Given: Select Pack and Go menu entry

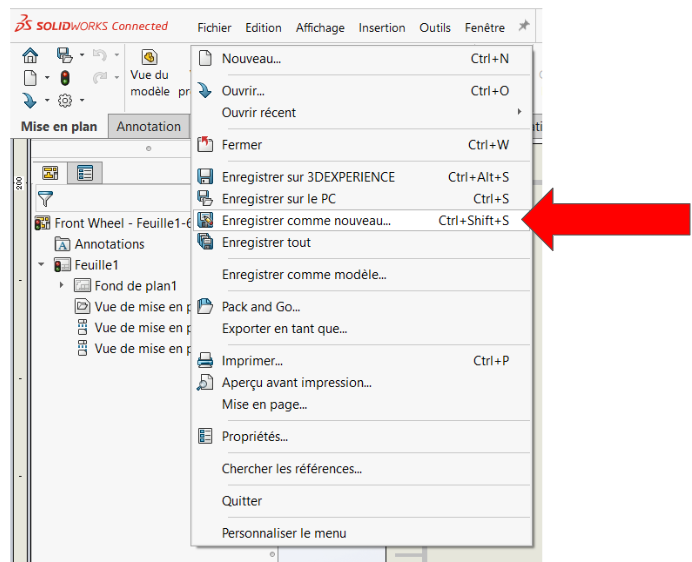Looking at the screenshot, I should click(260, 307).
